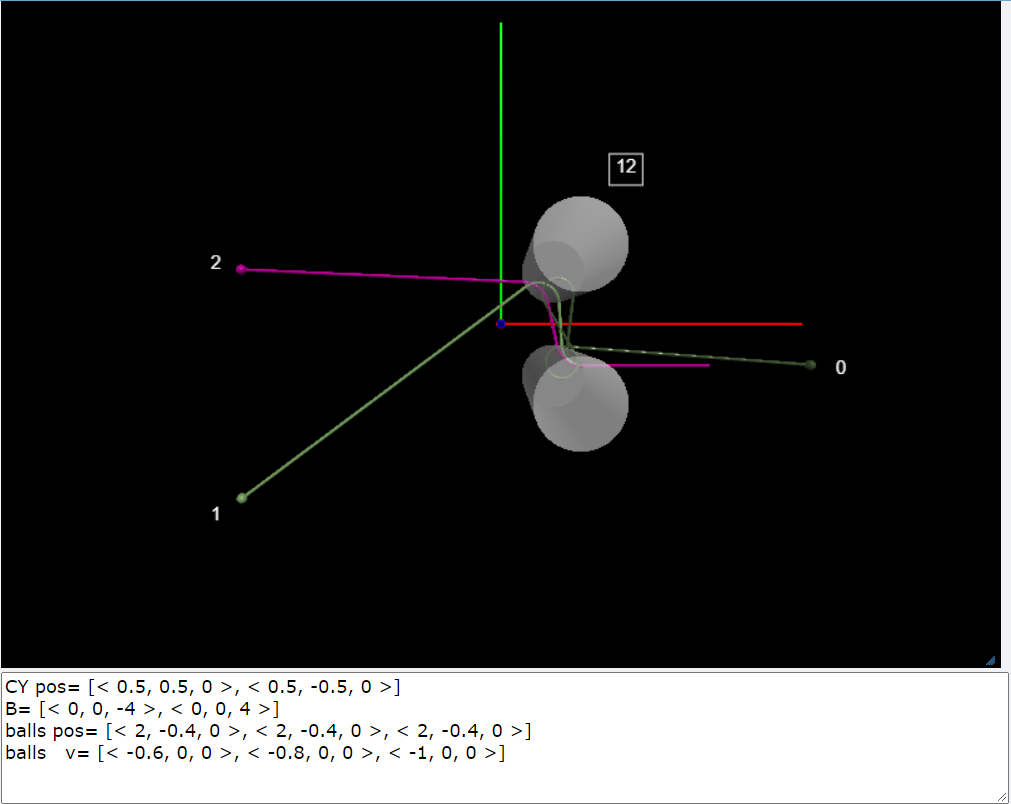Select the upper gray cylinder
This screenshot has height=804, width=1011.
[582, 243]
